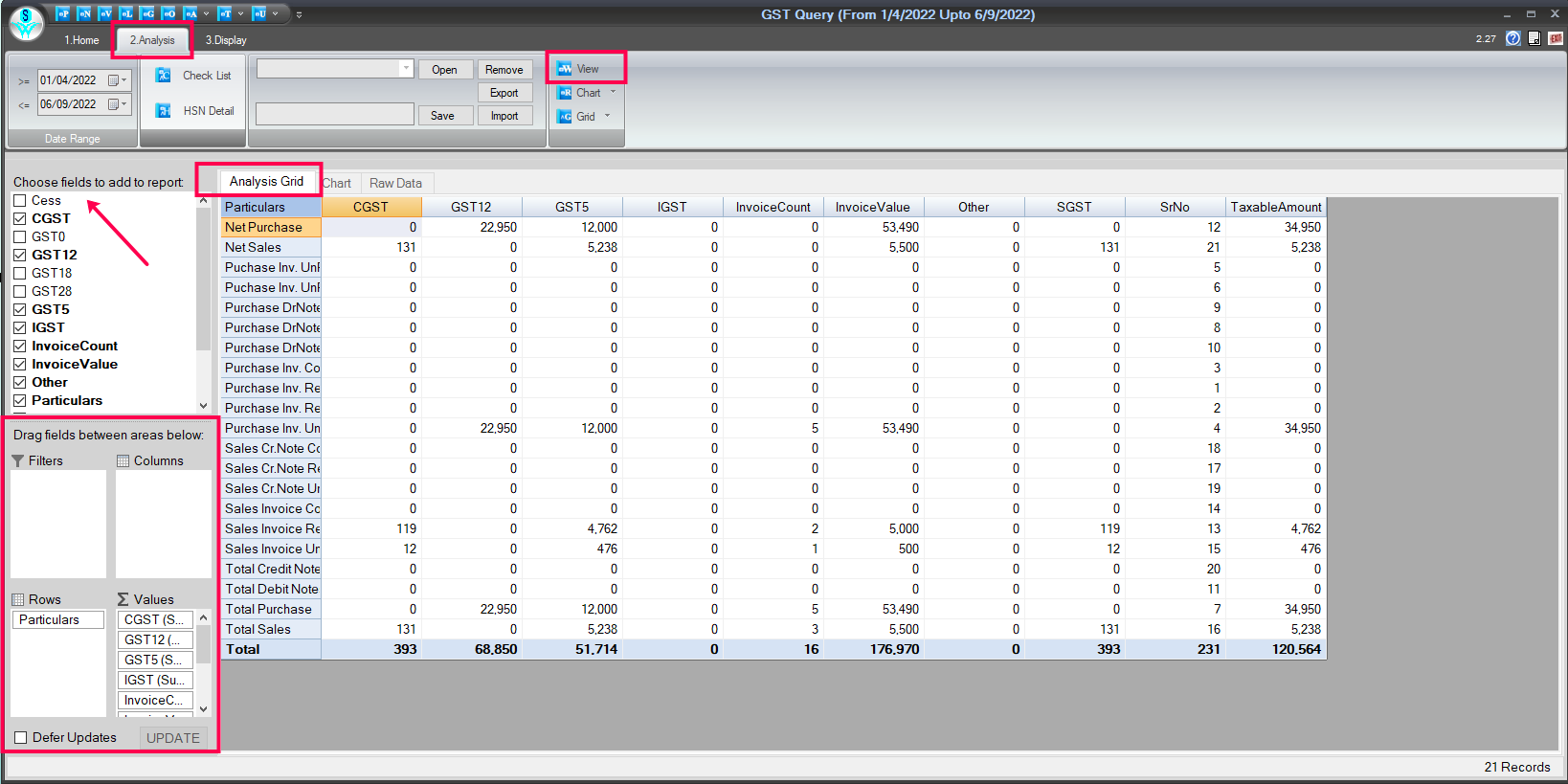
Task: Untick the IGST field checkbox
Action: [x=19, y=327]
